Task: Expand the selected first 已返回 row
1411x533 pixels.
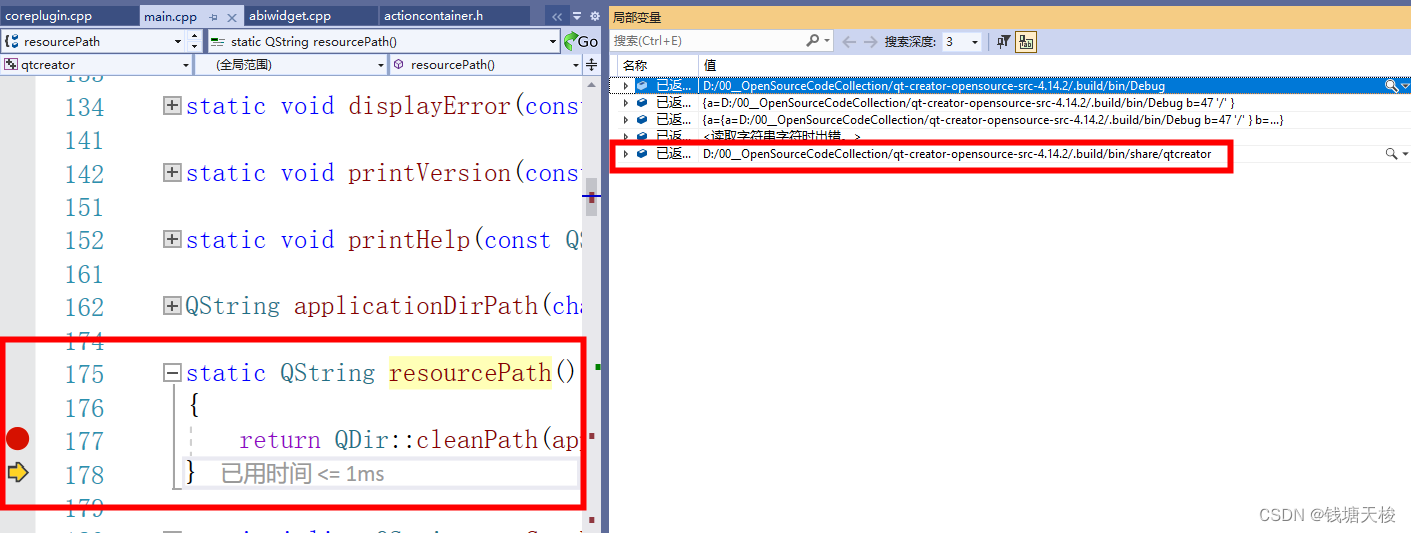Action: (x=626, y=86)
